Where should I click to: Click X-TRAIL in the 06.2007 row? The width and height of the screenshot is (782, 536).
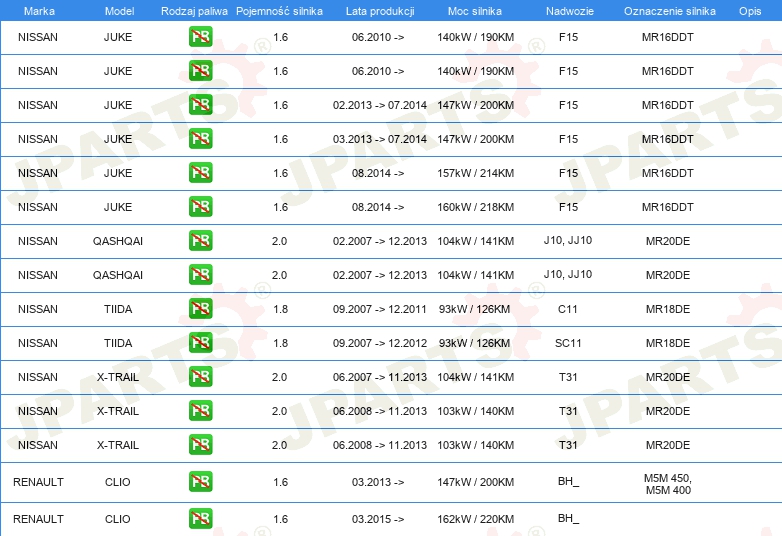[118, 377]
